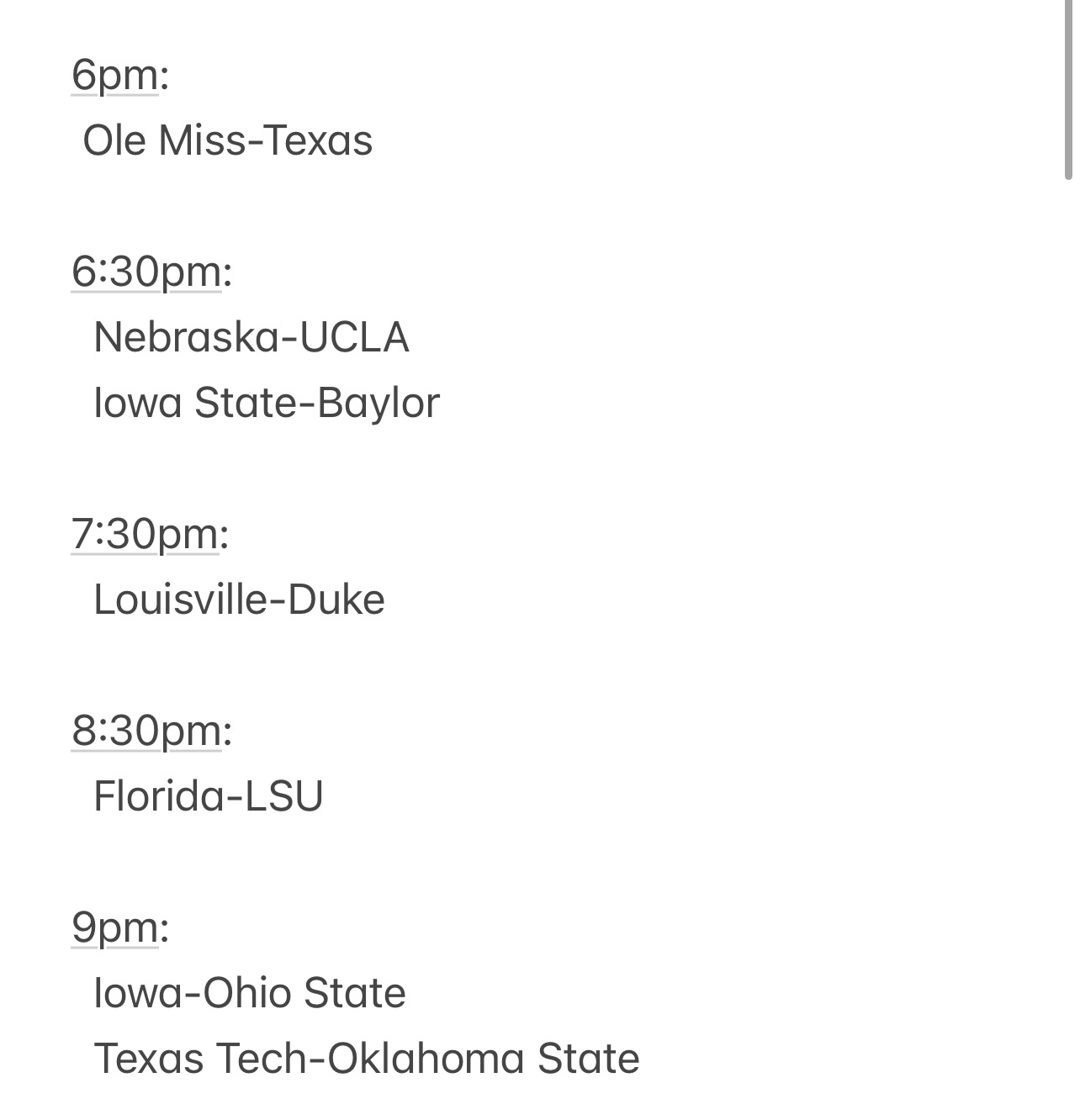Tap the underlined 9pm time link
The width and height of the screenshot is (1080, 1120).
point(114,927)
